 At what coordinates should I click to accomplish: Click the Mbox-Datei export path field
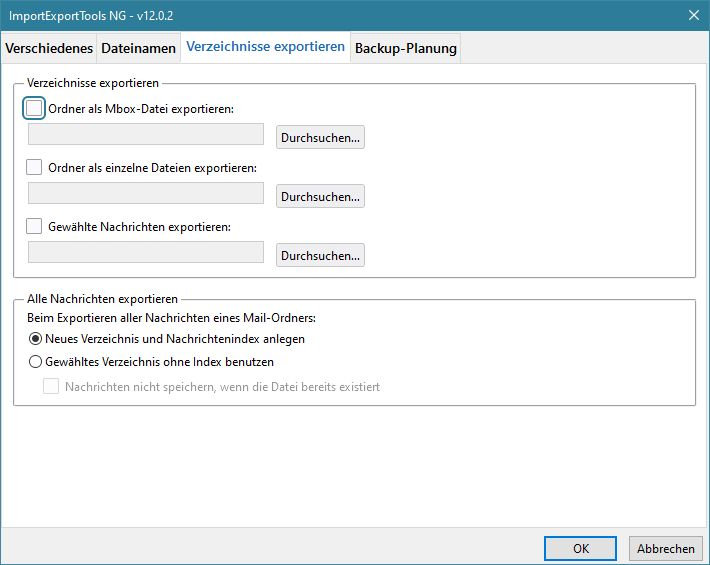[146, 135]
